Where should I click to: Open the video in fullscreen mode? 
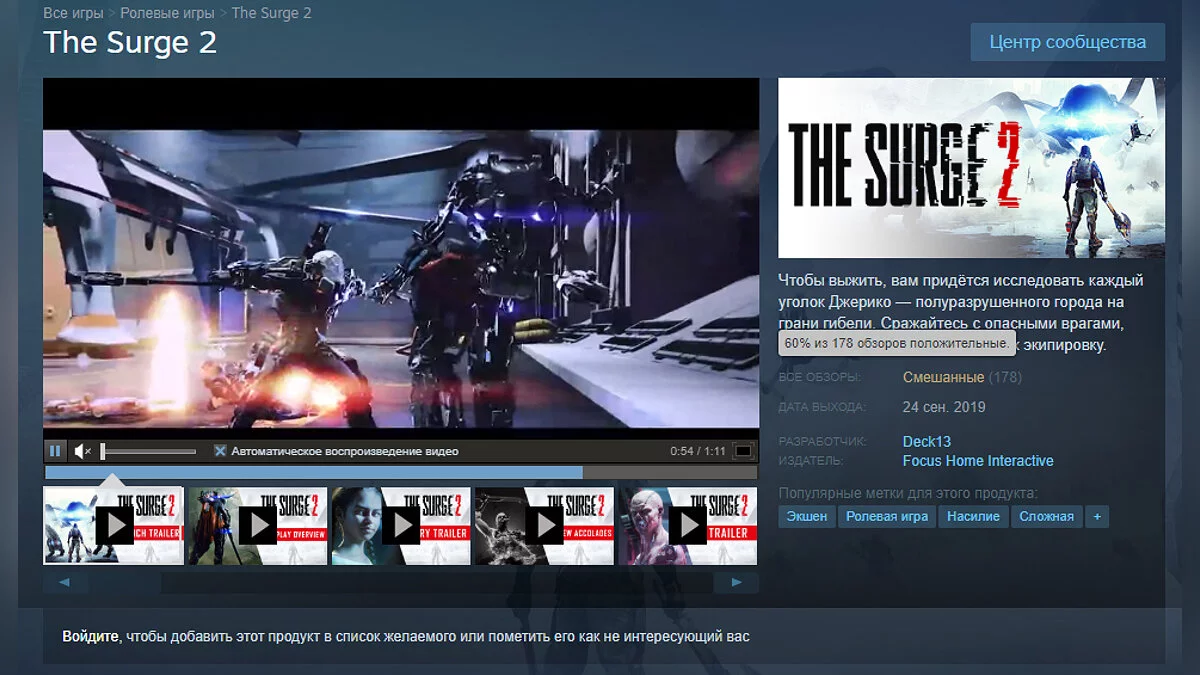(x=743, y=451)
